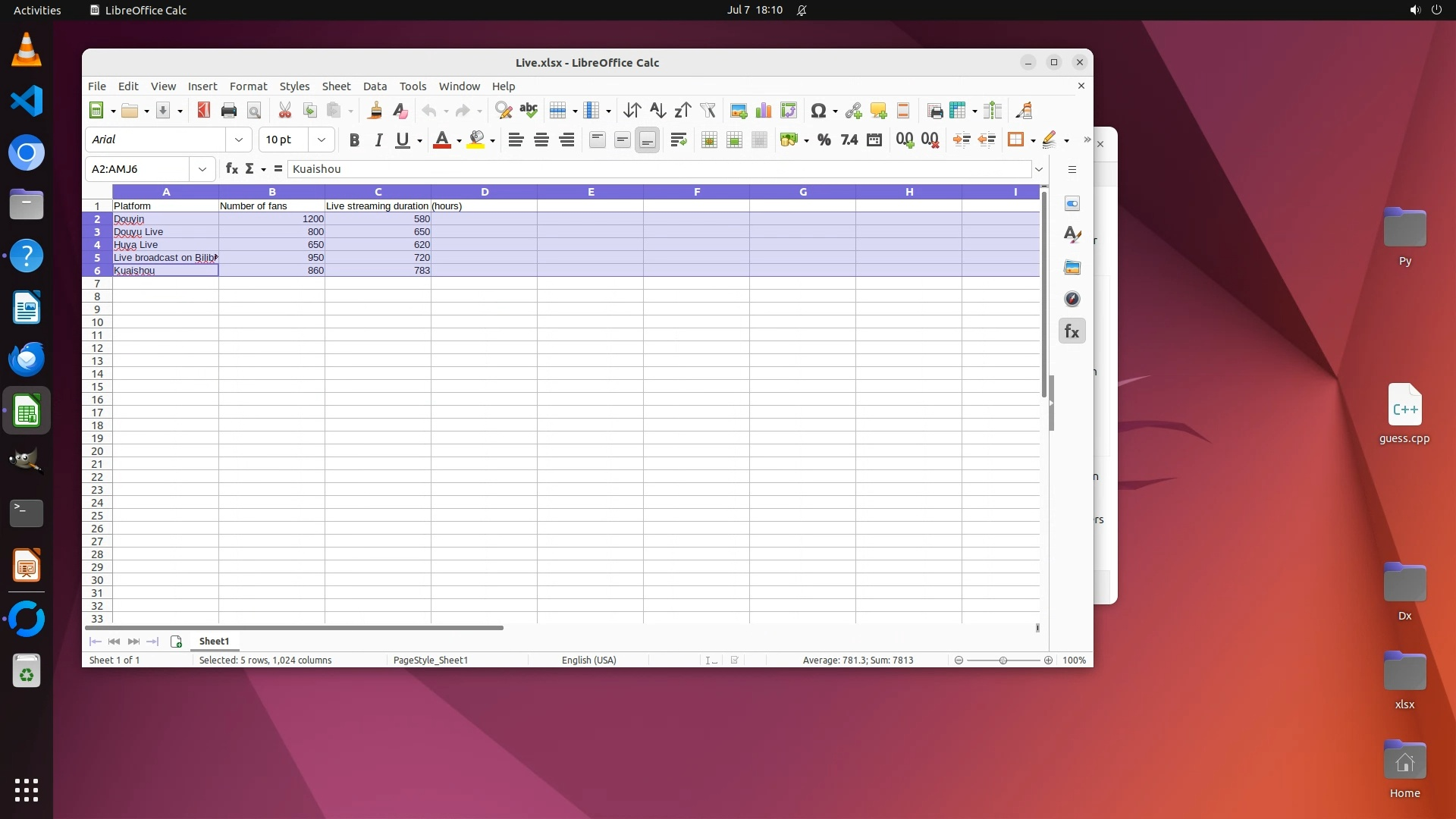Expand the font name dropdown
This screenshot has width=1456, height=819.
point(239,140)
